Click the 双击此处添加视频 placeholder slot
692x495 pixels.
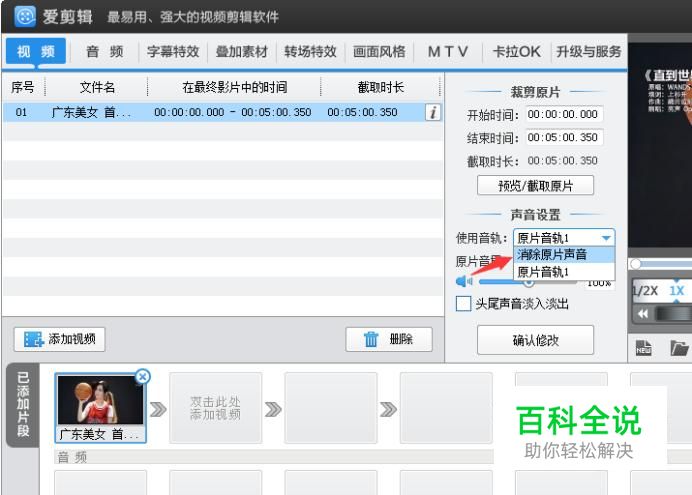[x=215, y=408]
